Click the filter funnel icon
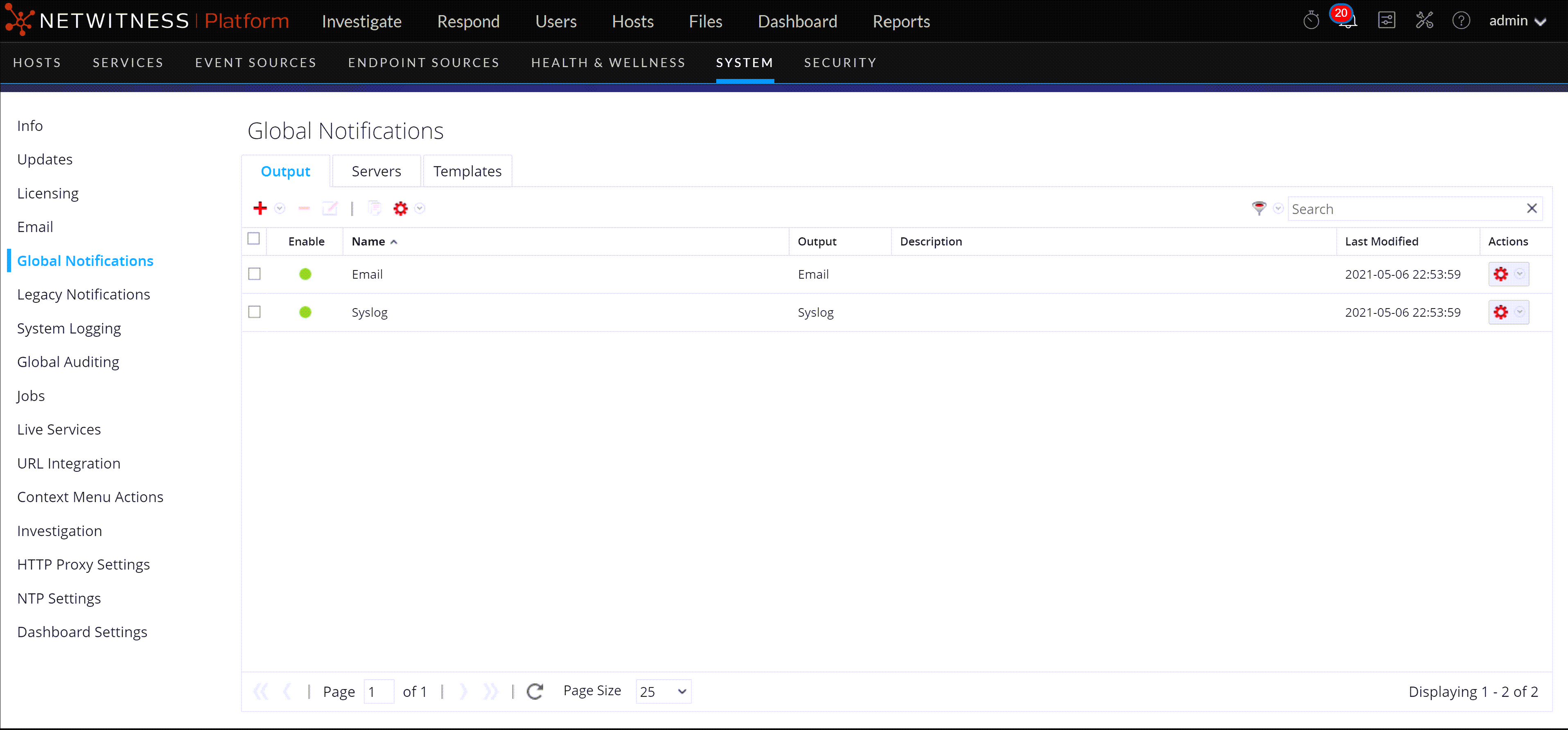The width and height of the screenshot is (1568, 730). tap(1259, 209)
